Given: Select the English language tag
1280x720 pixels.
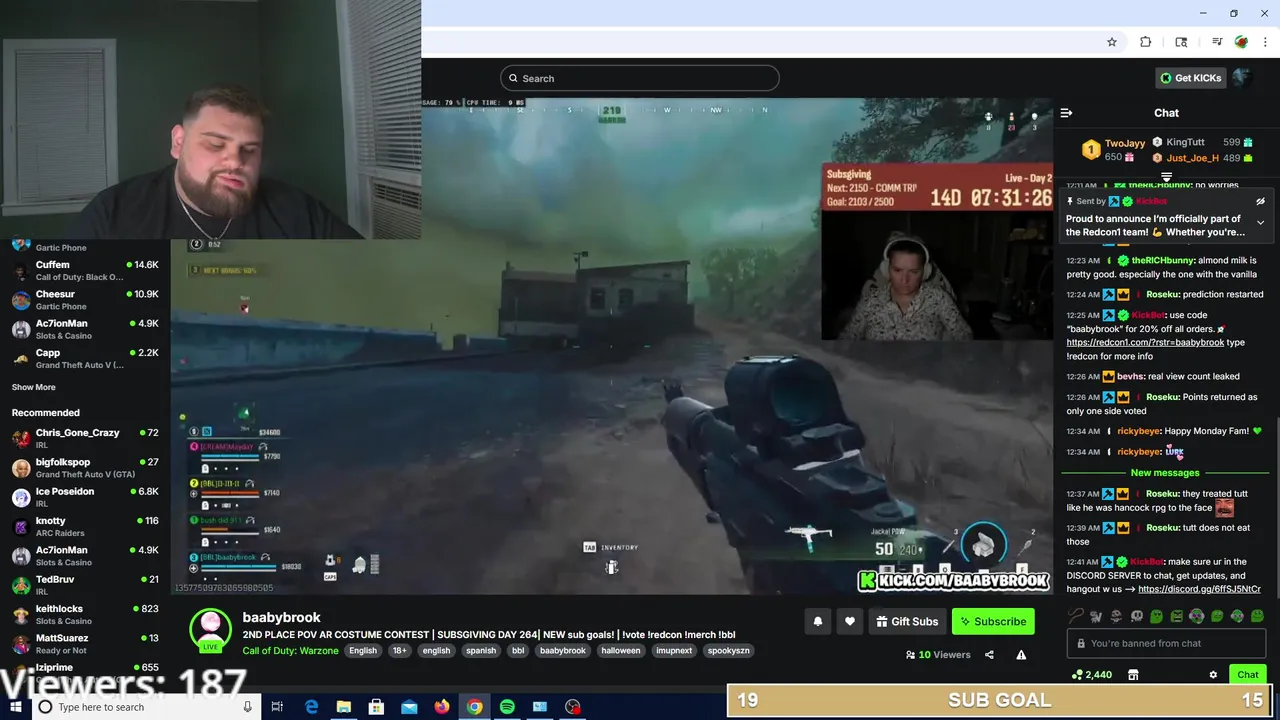Looking at the screenshot, I should tap(363, 651).
